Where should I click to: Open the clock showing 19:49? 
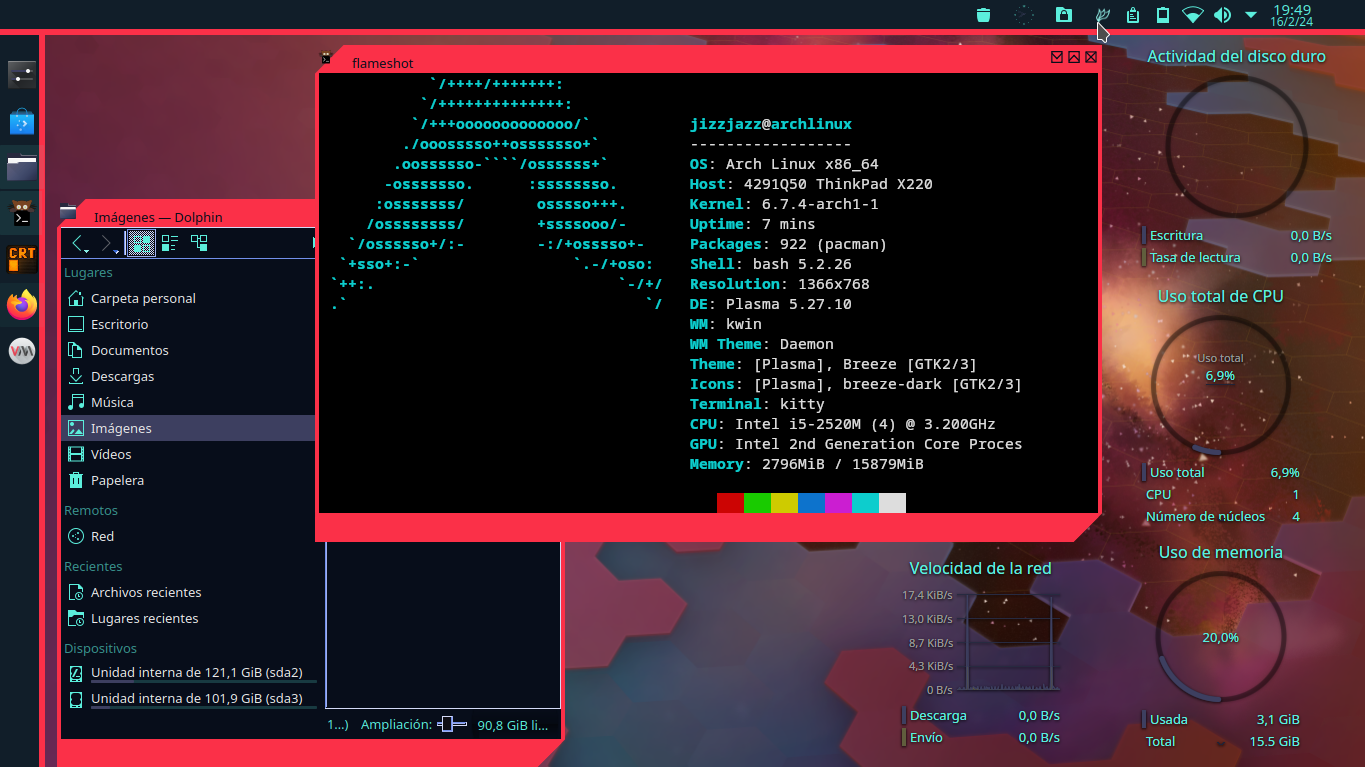point(1291,14)
